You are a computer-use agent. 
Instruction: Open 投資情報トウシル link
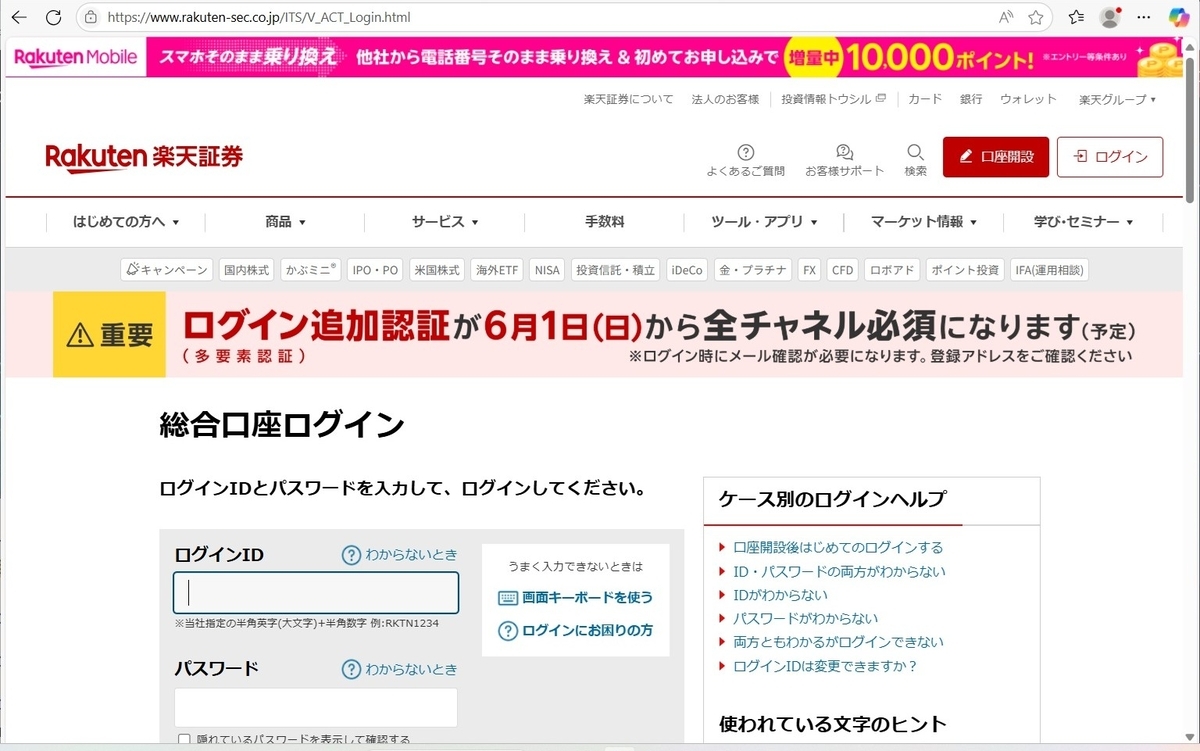(834, 99)
